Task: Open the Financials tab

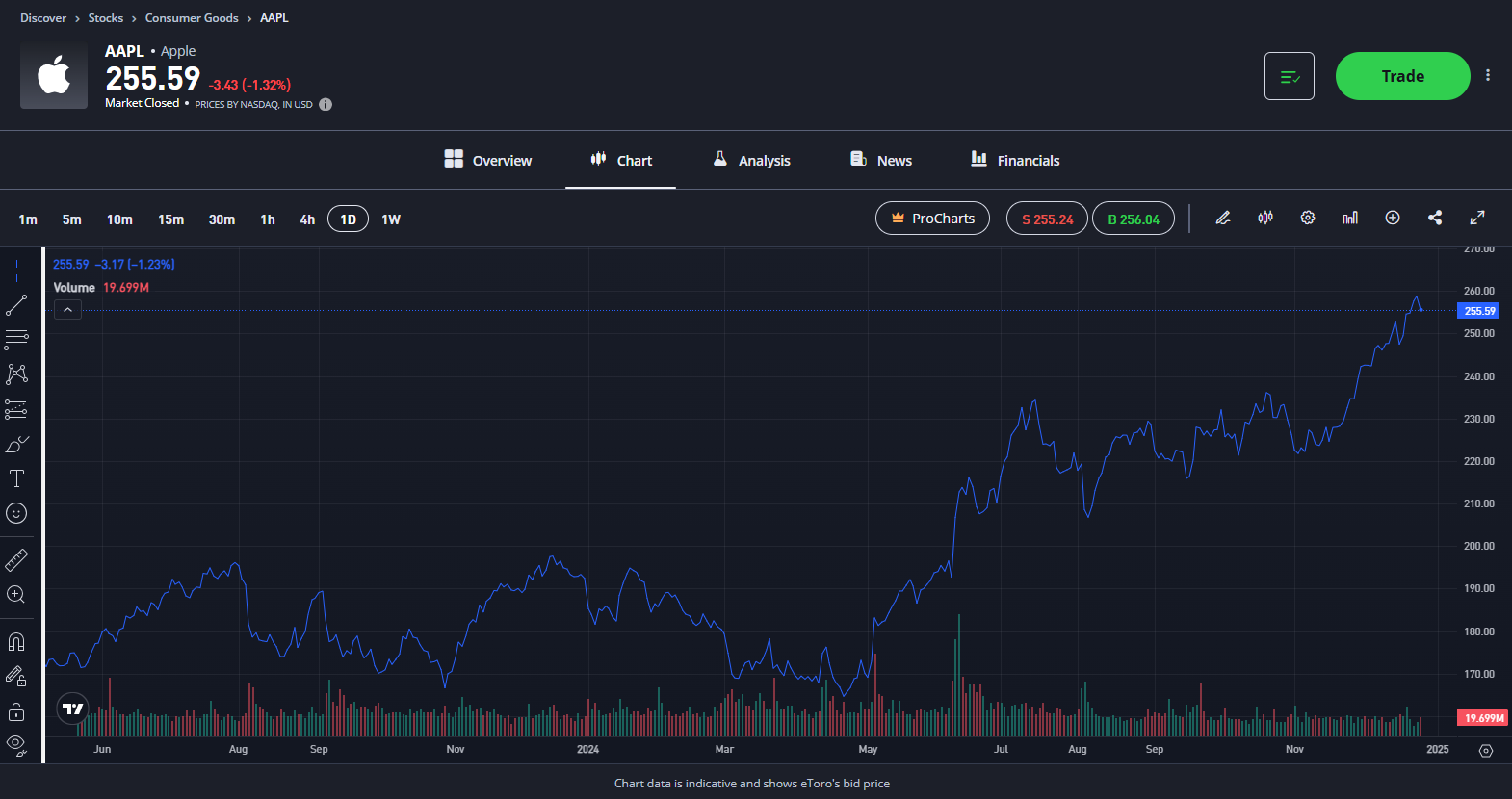Action: point(1015,160)
